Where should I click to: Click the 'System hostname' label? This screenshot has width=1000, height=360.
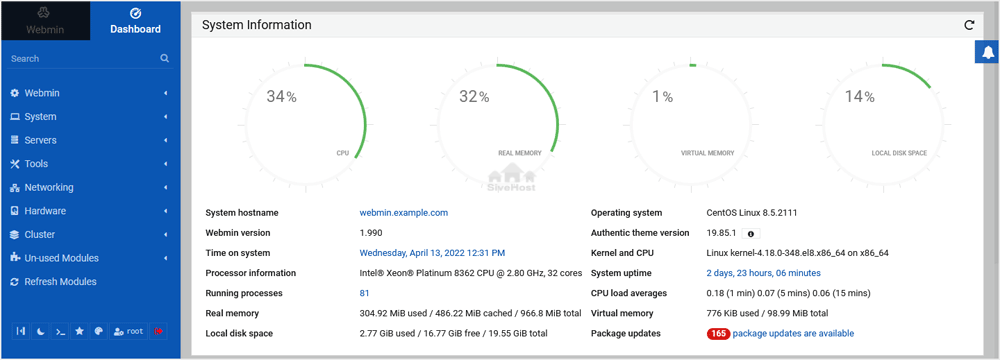point(242,213)
